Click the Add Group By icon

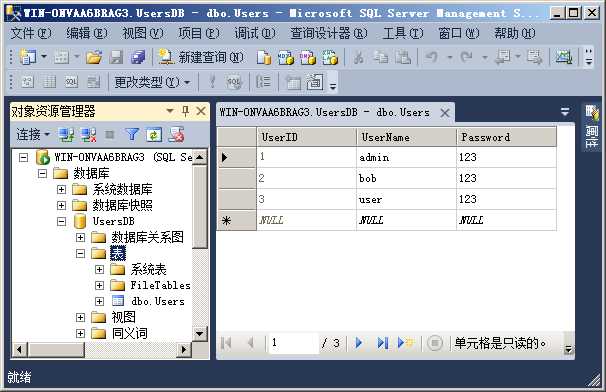pos(263,82)
